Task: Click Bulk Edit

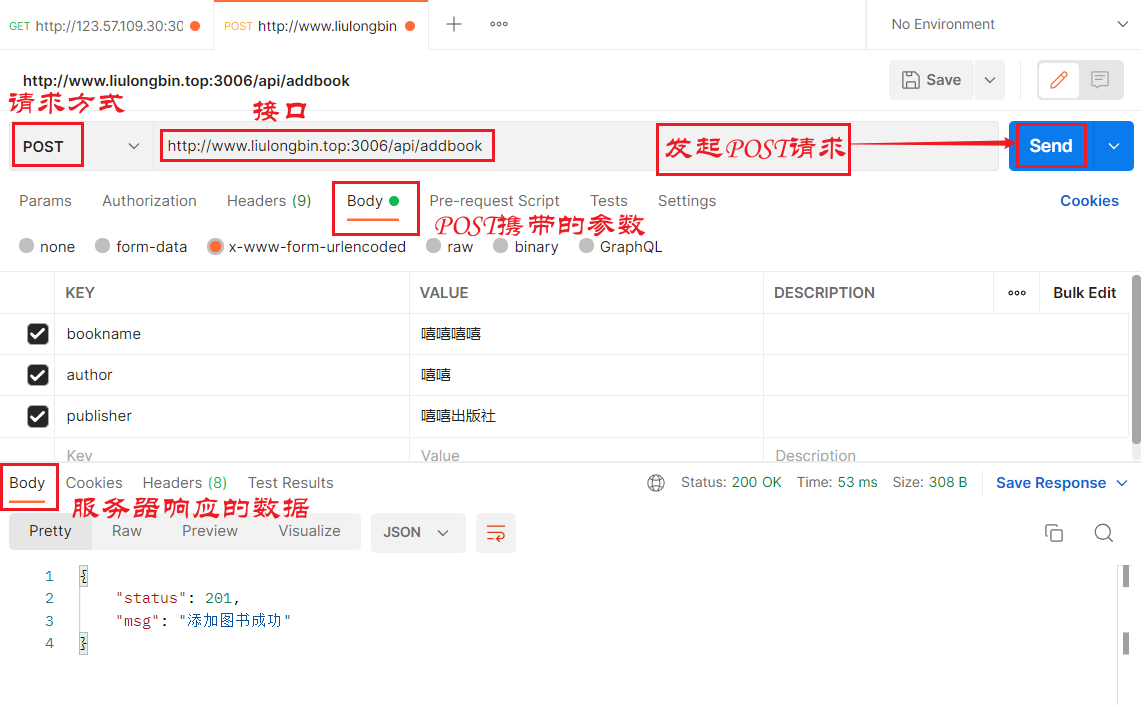Action: tap(1084, 293)
